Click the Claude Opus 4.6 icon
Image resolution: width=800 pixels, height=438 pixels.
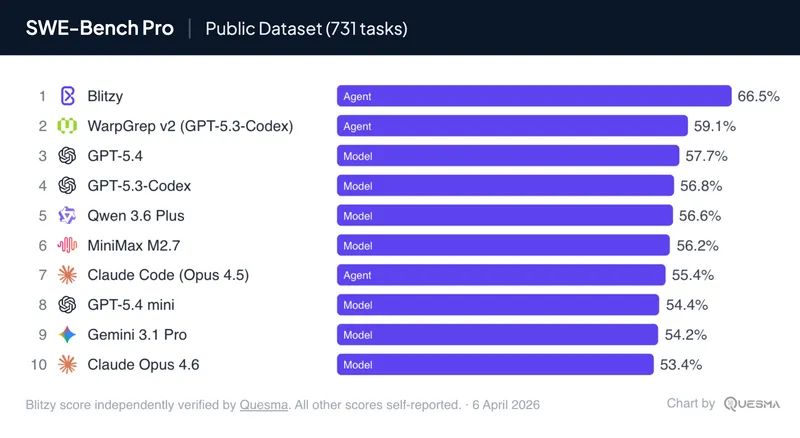coord(68,365)
